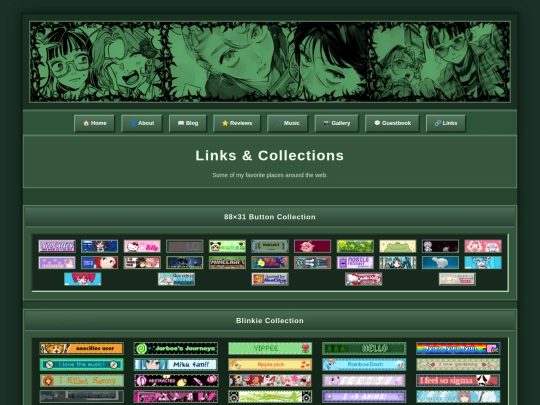
Task: Click the pink Jigglypuff maroon 88x31 button
Action: (x=312, y=246)
